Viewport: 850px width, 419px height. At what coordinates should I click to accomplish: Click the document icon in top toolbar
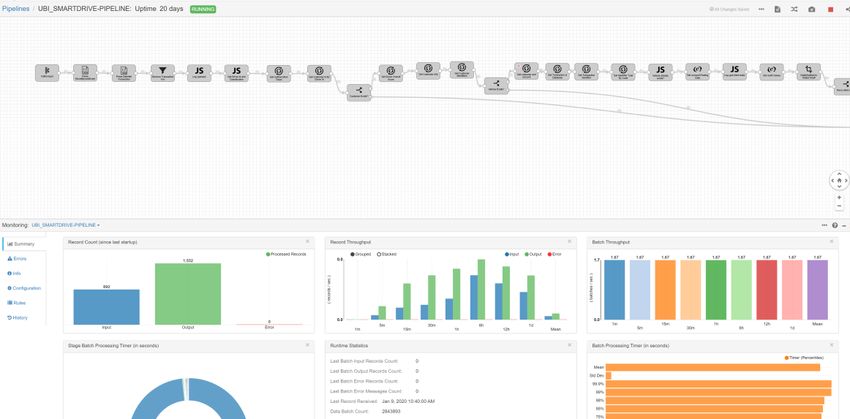point(777,9)
